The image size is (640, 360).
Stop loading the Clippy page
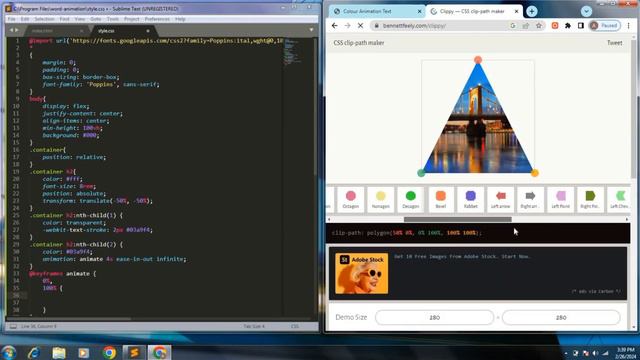coord(360,25)
